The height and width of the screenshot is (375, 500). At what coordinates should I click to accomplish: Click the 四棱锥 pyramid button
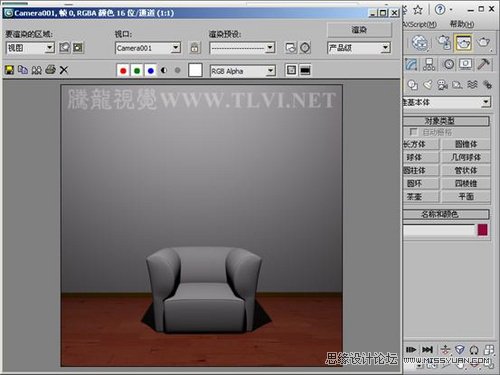466,183
